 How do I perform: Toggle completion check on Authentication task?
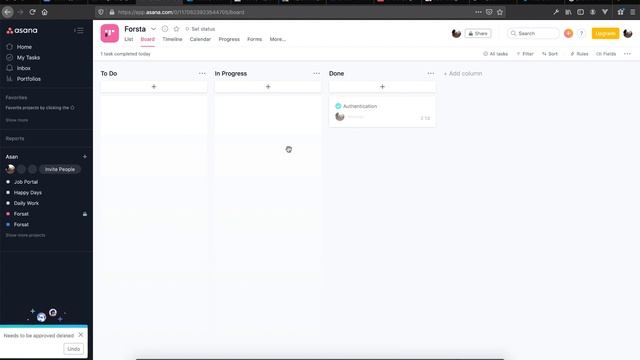338,106
